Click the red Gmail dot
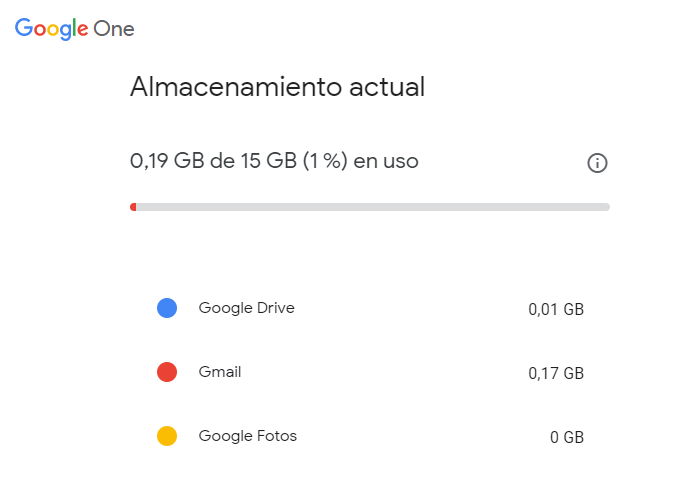Viewport: 697px width, 494px height. pos(167,372)
